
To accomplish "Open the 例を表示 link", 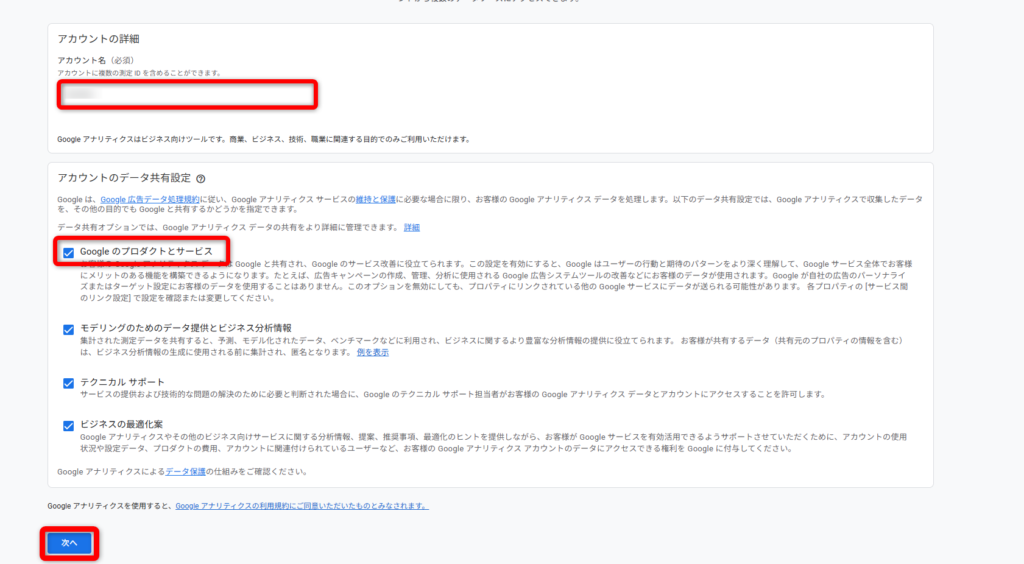I will coord(372,352).
